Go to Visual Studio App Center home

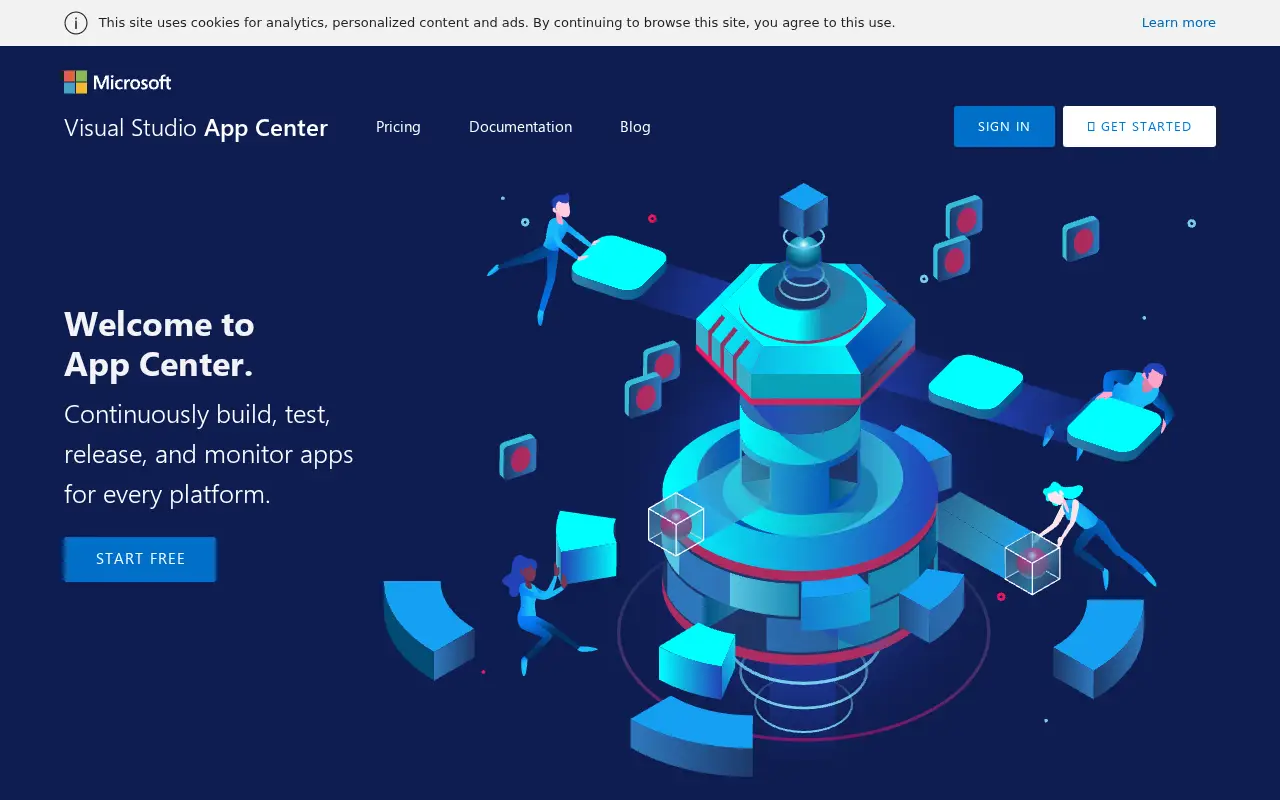196,127
